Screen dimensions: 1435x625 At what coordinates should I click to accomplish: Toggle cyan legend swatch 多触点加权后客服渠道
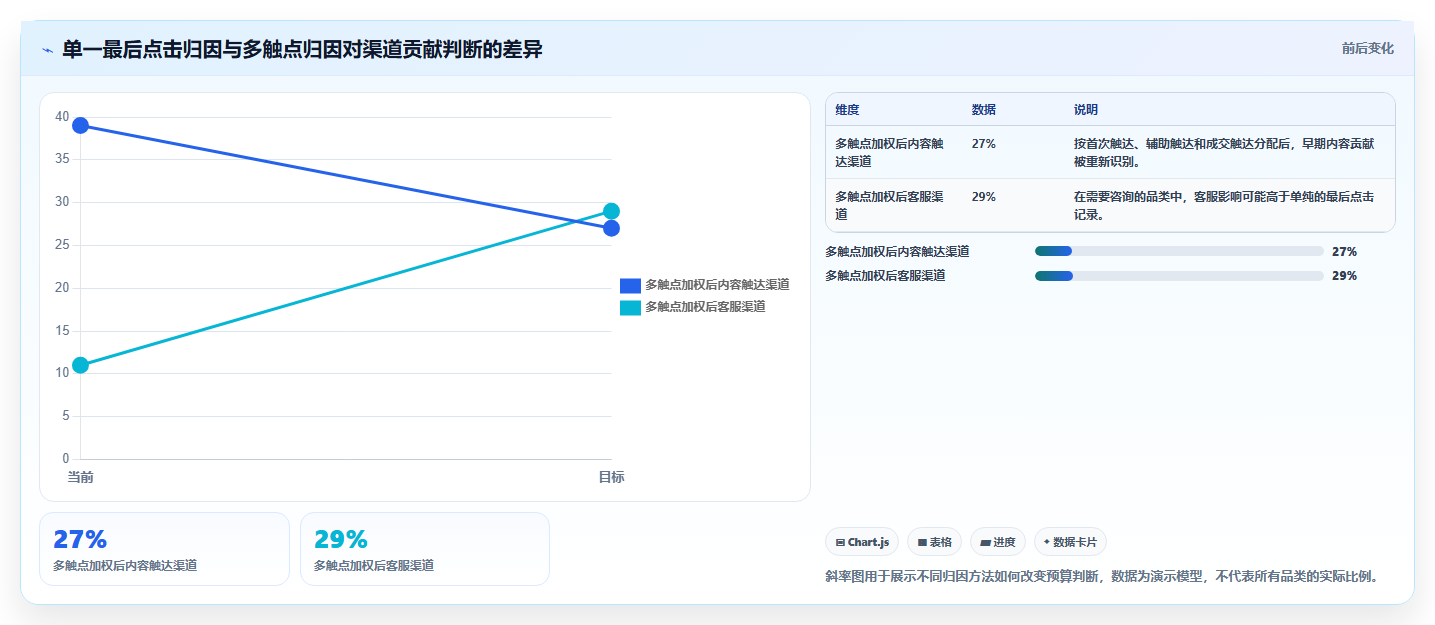(630, 307)
